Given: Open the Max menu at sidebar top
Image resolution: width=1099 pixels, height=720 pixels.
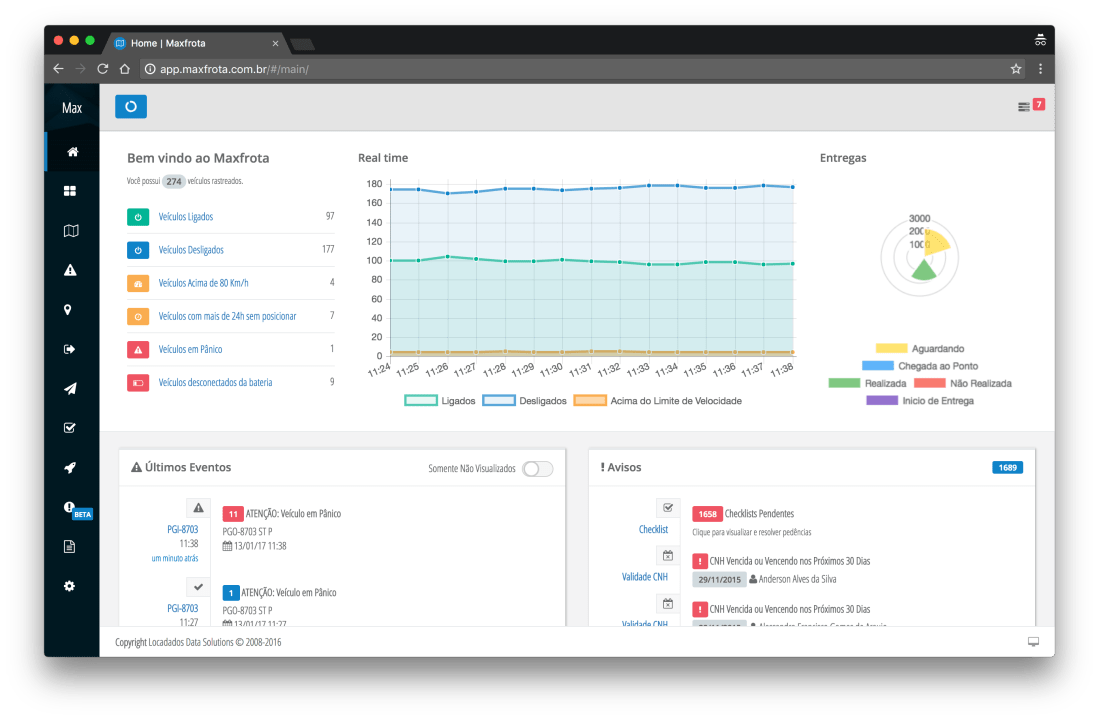Looking at the screenshot, I should [71, 108].
